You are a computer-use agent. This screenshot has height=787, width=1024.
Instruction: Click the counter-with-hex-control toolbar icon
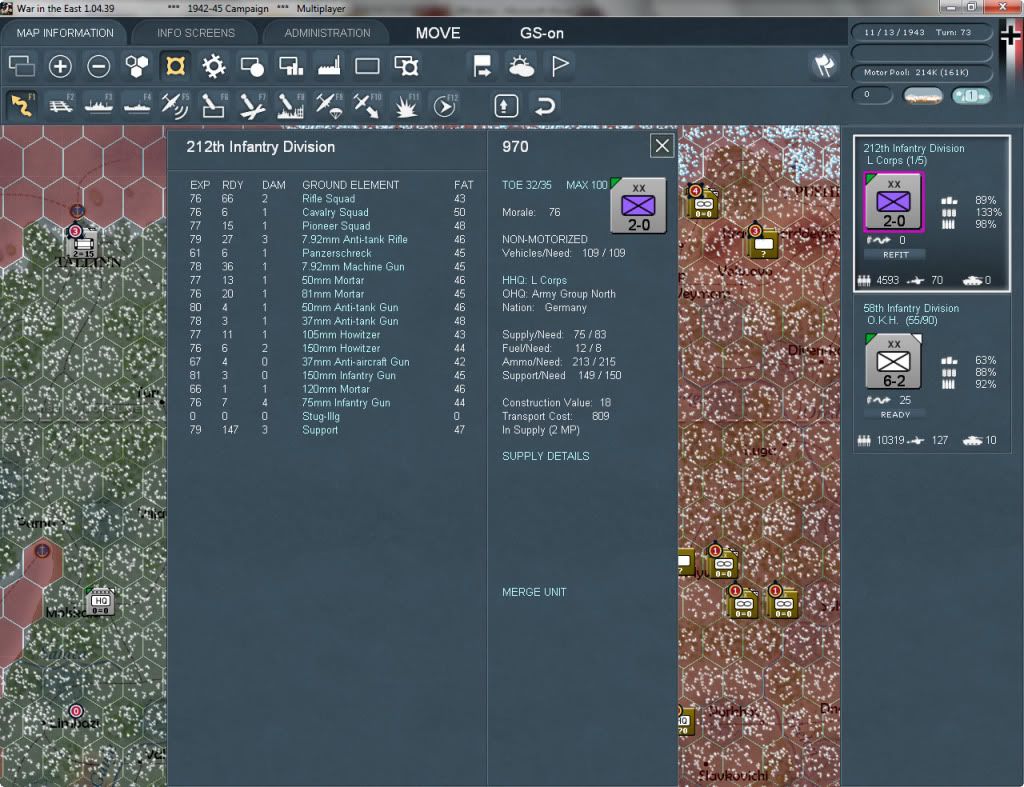406,66
